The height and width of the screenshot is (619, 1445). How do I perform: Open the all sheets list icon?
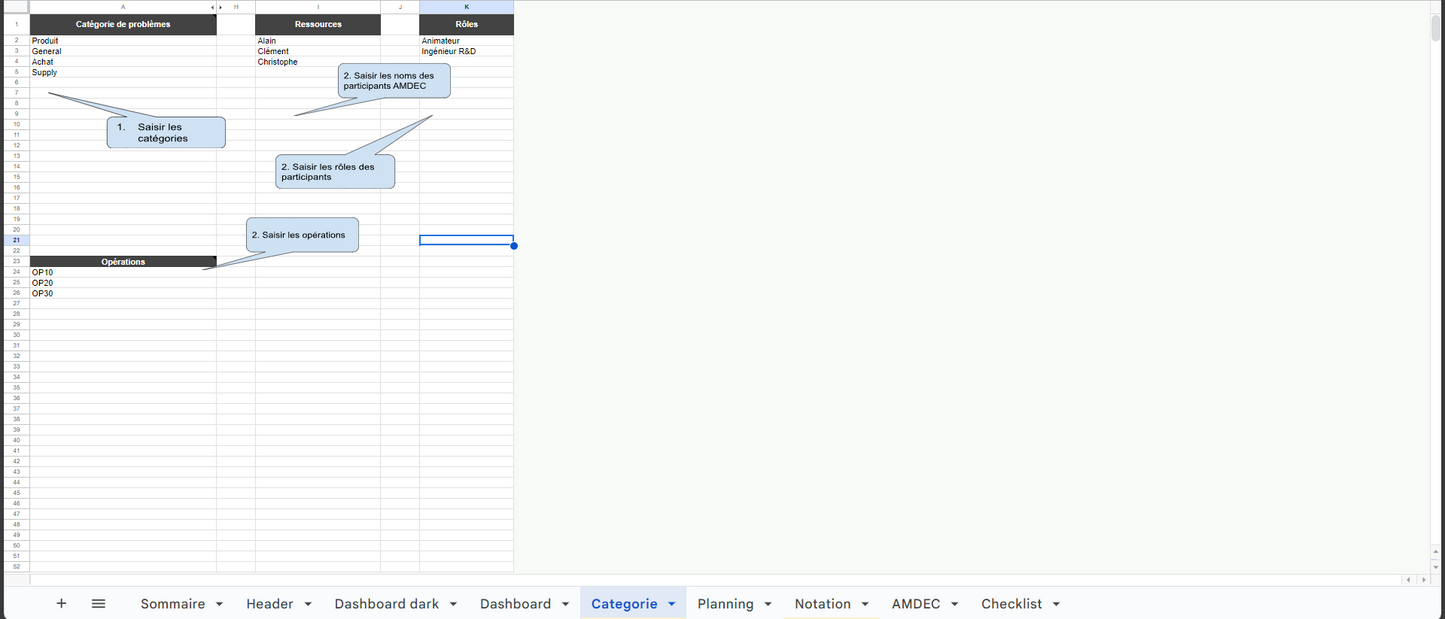coord(98,603)
